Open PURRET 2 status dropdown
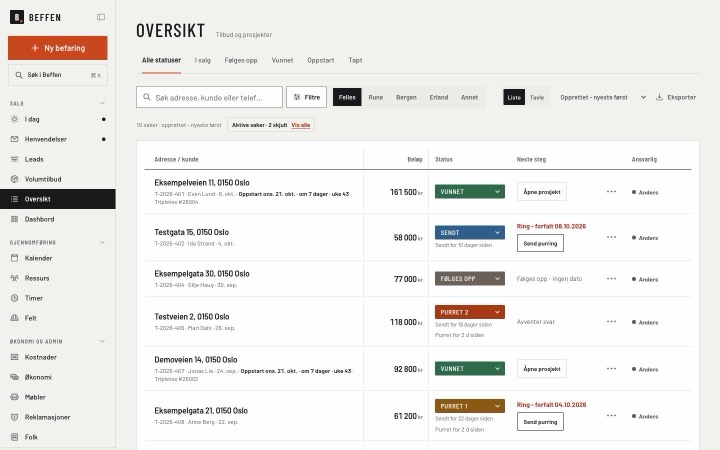 click(x=470, y=312)
